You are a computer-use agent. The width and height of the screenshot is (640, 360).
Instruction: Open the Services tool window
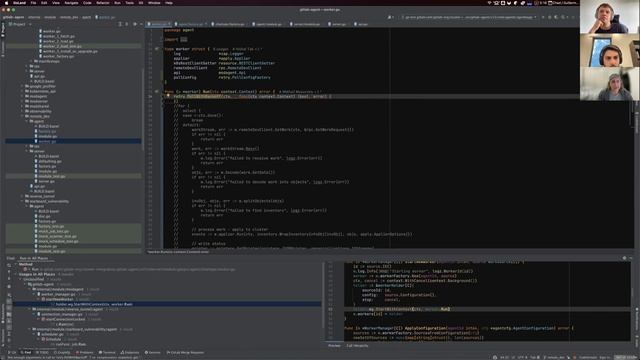(153, 353)
